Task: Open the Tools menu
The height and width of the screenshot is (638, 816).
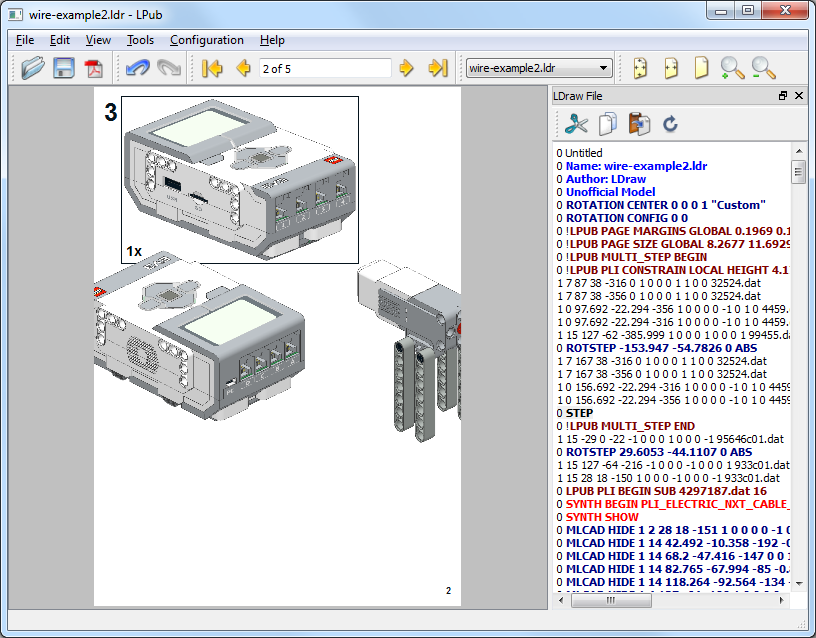Action: point(140,40)
